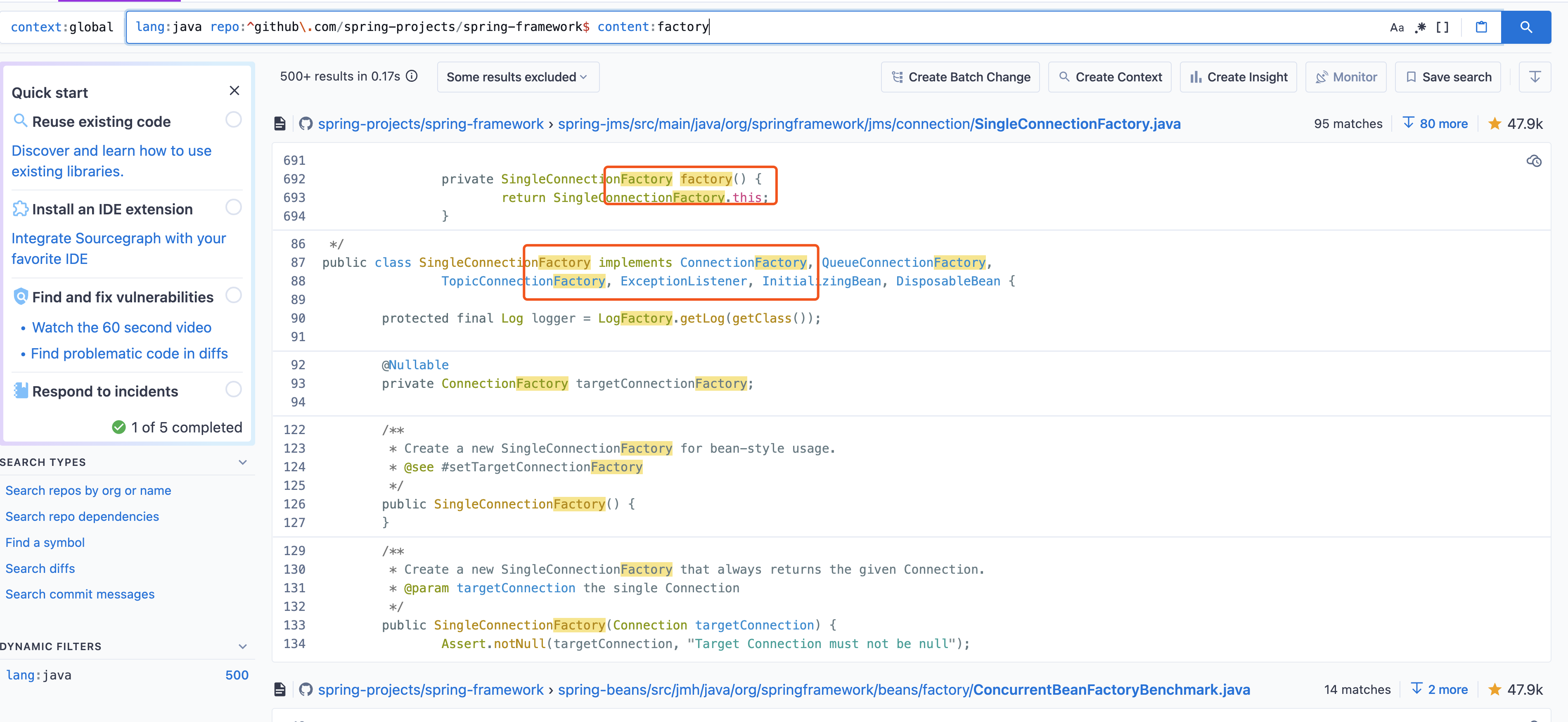This screenshot has width=1568, height=722.
Task: Collapse the Dynamic Filters section
Action: coord(243,646)
